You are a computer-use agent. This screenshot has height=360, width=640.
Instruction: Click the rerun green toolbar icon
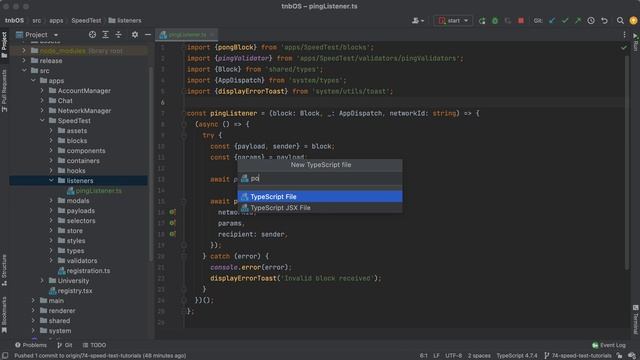pyautogui.click(x=482, y=20)
